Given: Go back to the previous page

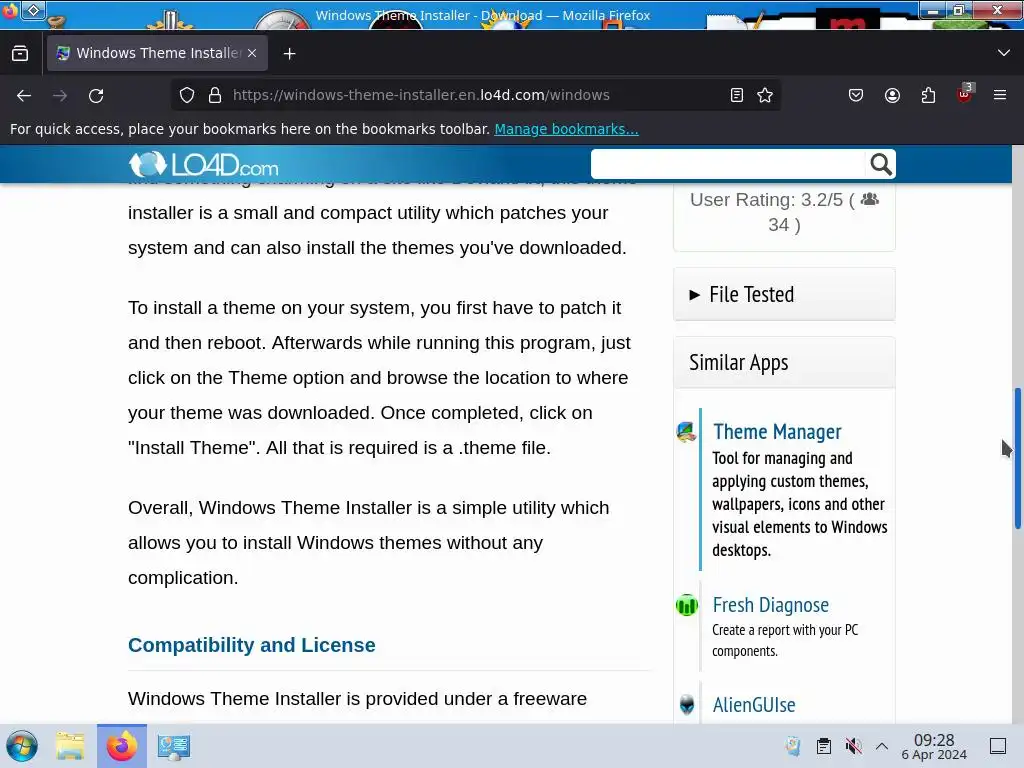Looking at the screenshot, I should click(x=24, y=95).
